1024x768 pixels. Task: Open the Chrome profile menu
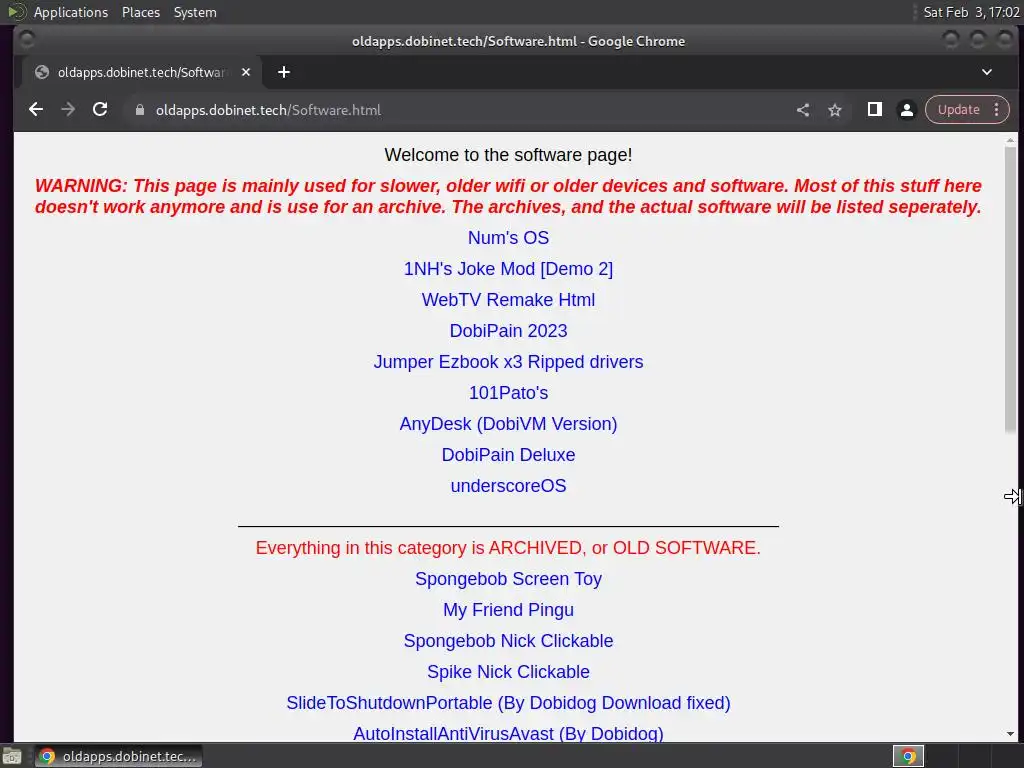click(906, 110)
